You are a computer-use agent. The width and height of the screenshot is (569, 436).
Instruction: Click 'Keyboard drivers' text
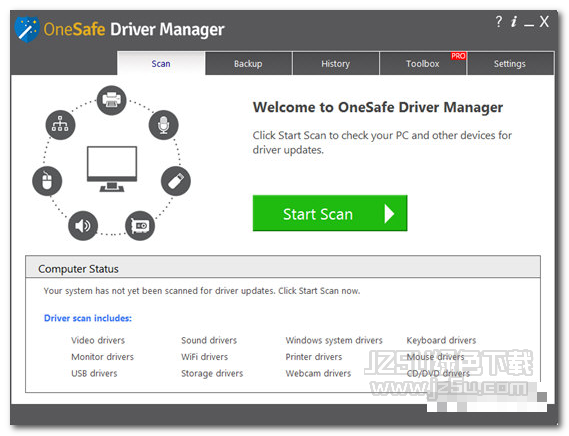[441, 340]
